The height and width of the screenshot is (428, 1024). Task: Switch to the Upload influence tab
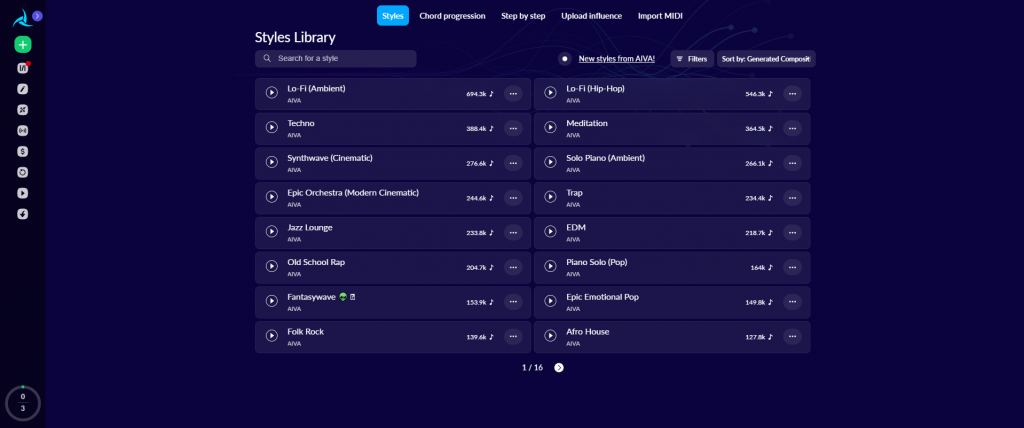point(592,16)
